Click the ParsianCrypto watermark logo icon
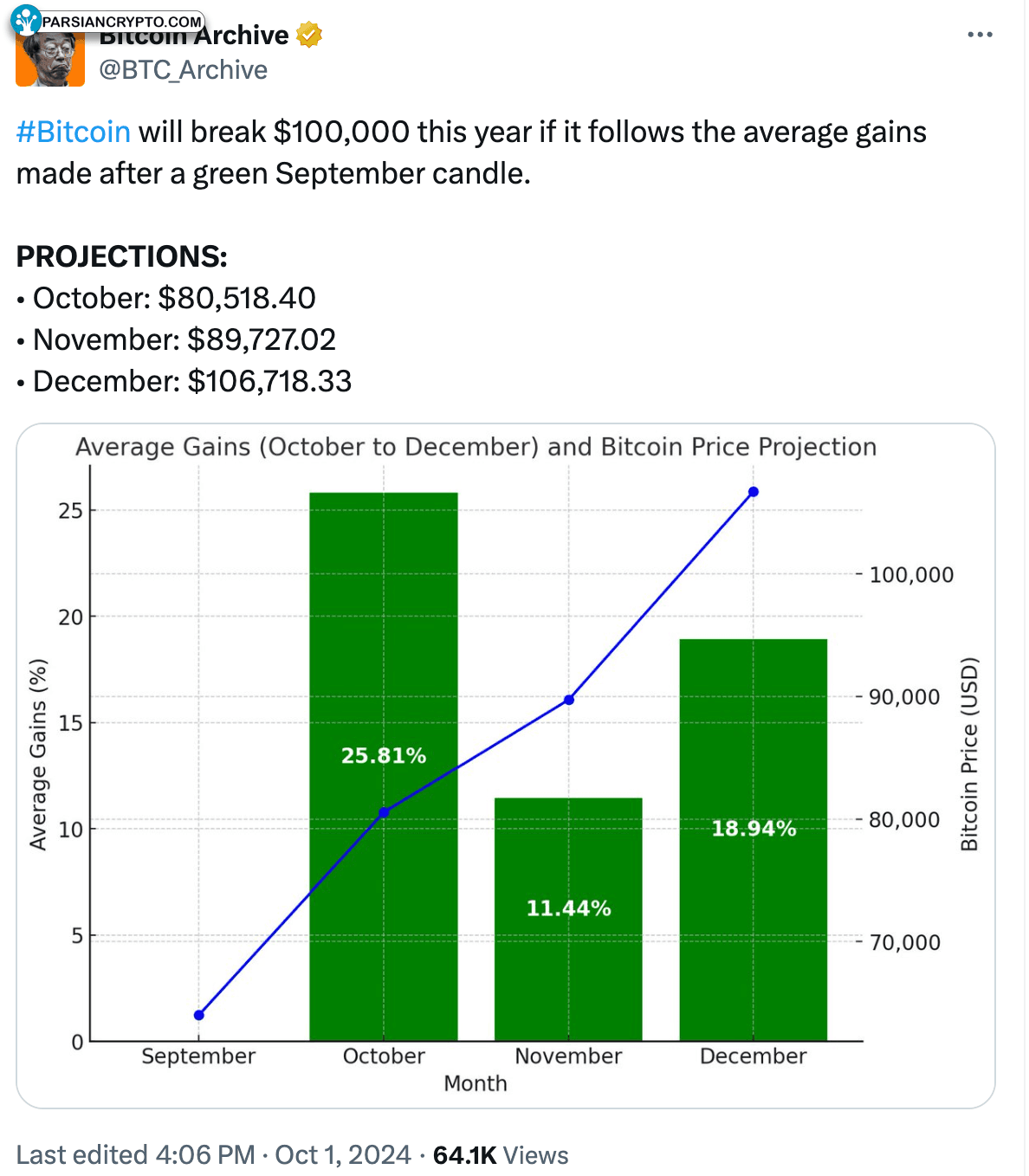The image size is (1029, 1176). [x=26, y=19]
